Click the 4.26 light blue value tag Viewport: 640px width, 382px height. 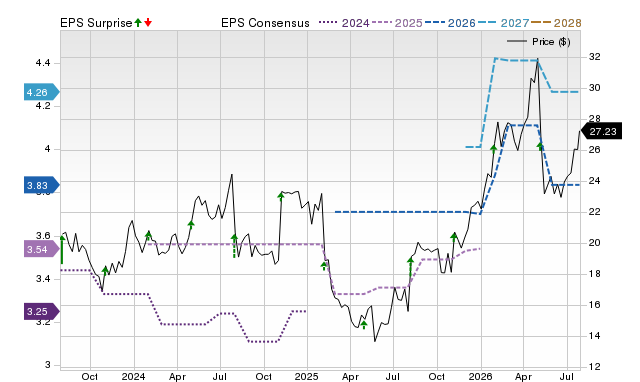tap(41, 92)
